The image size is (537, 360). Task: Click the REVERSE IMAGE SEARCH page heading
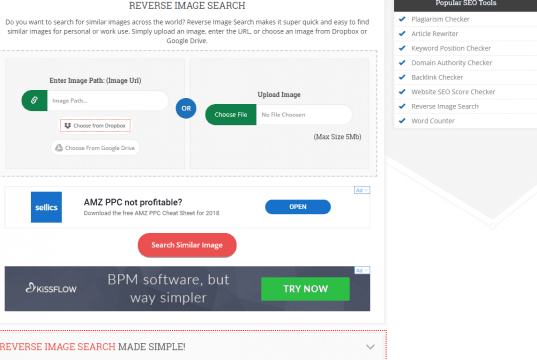187,5
